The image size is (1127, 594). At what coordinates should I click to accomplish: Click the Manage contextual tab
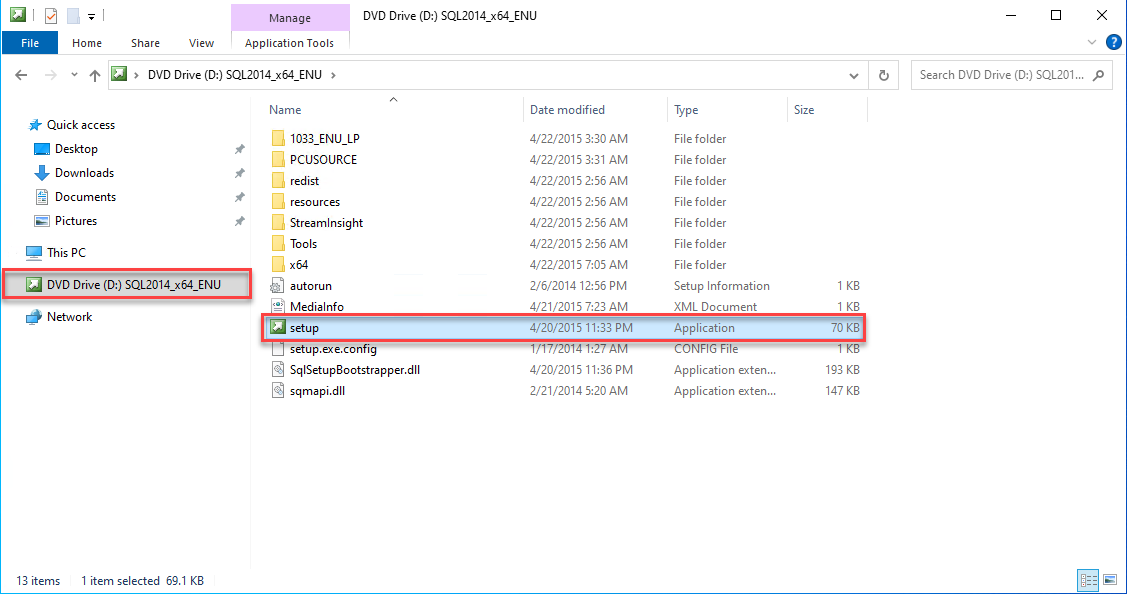(290, 17)
